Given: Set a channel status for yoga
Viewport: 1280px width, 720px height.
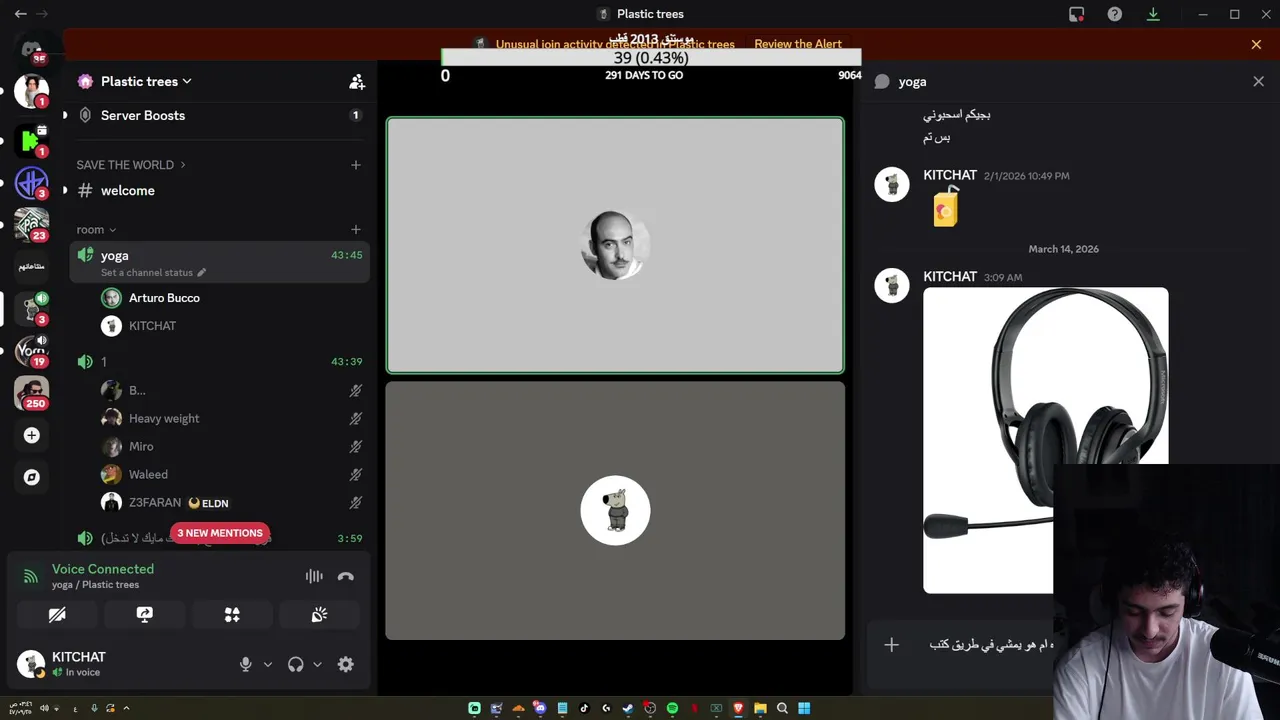Looking at the screenshot, I should coord(153,272).
